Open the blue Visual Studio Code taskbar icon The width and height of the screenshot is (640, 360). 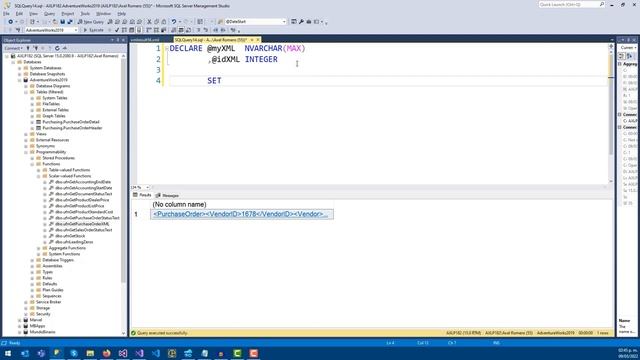pos(156,353)
